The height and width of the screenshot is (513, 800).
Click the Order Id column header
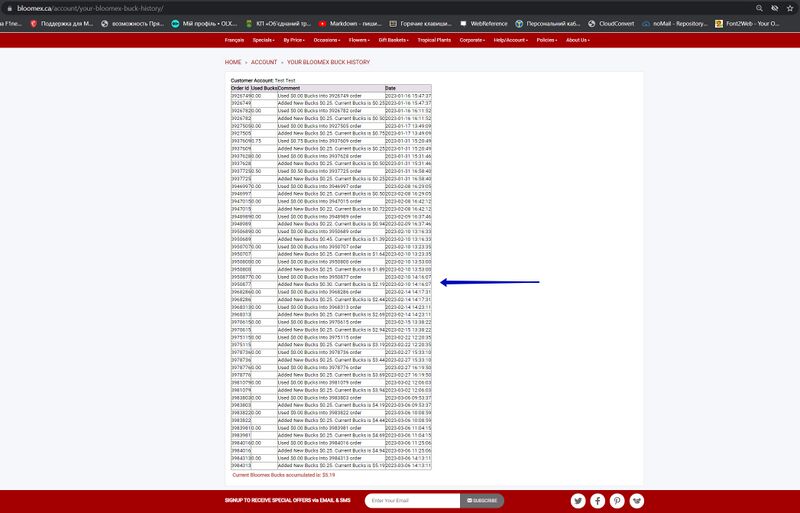tap(240, 88)
